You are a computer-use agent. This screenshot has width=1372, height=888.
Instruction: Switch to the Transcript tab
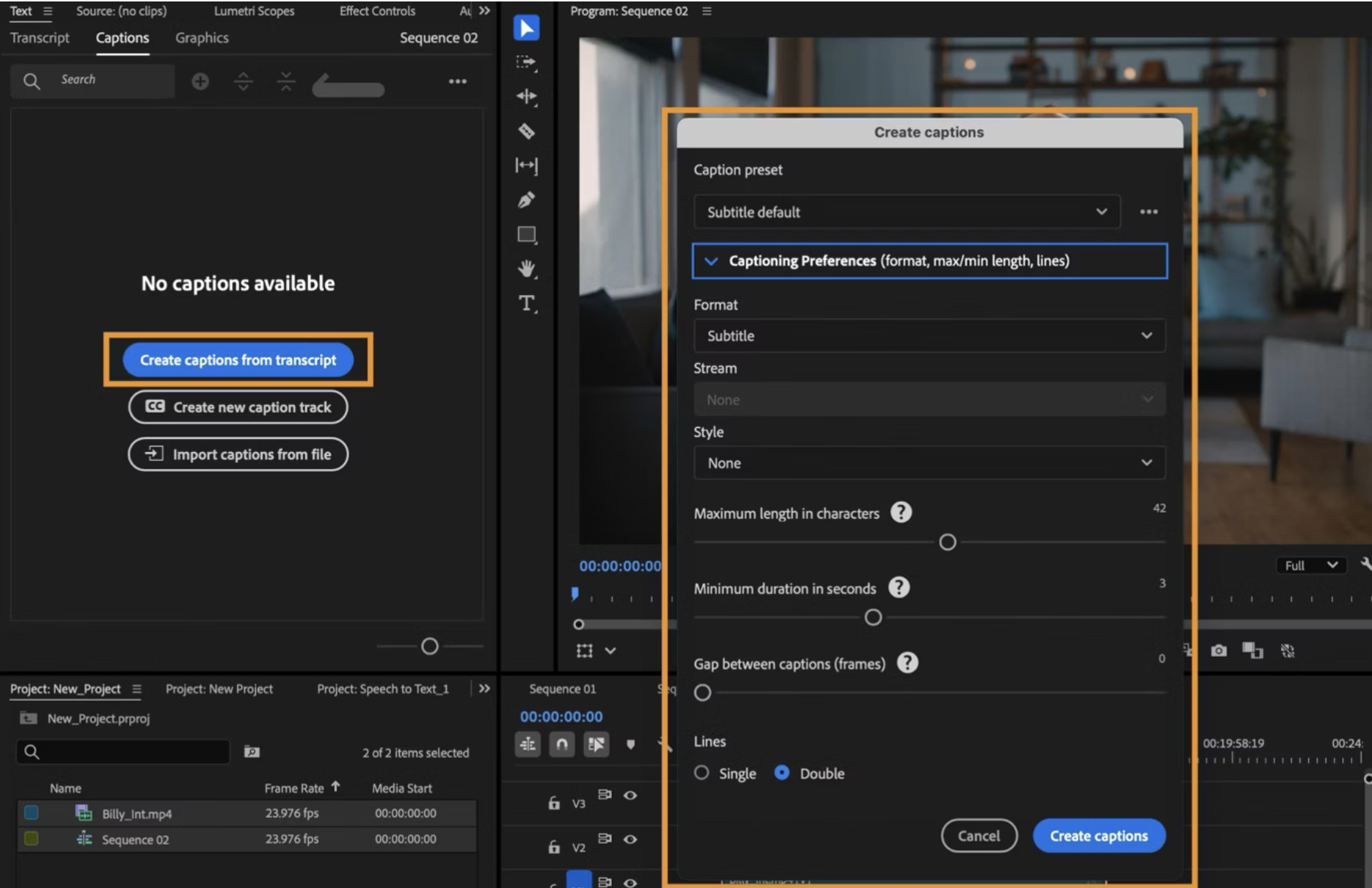point(40,37)
